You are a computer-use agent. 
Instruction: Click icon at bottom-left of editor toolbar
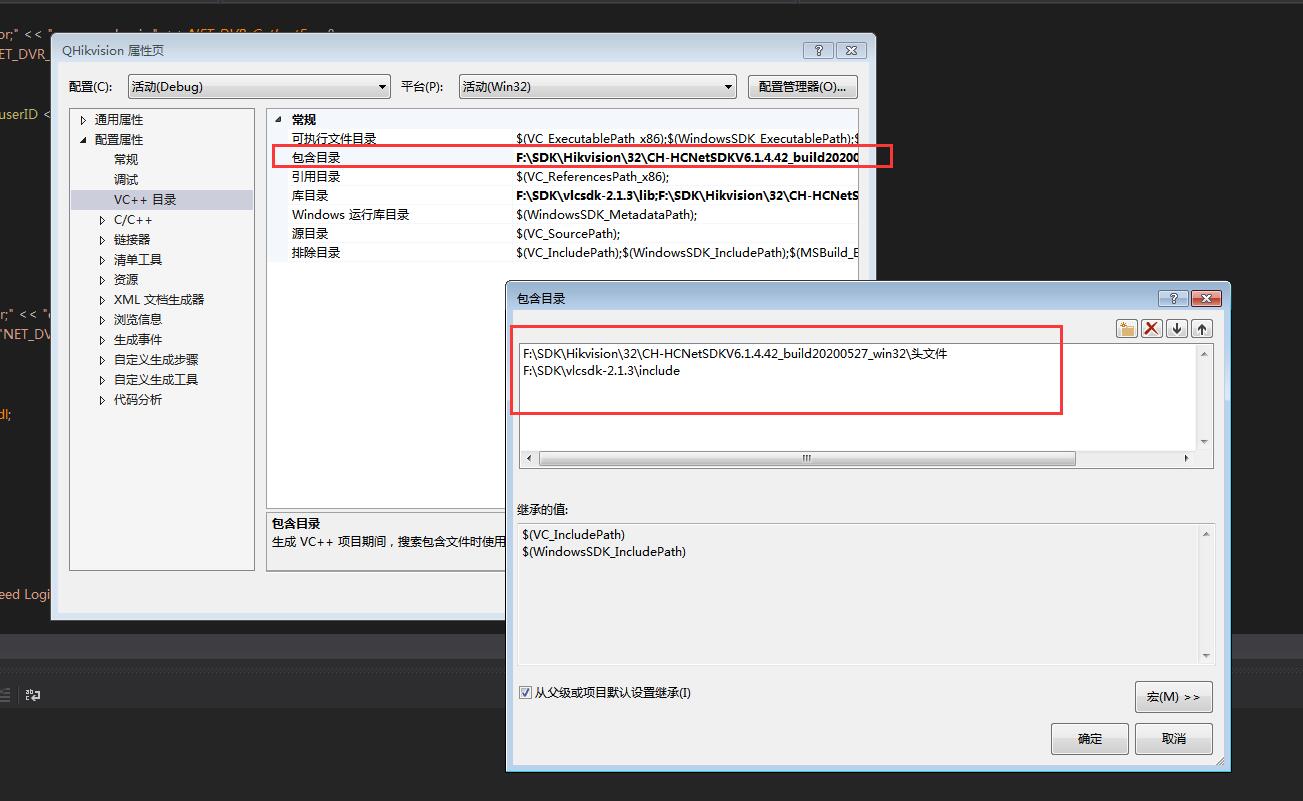(x=33, y=694)
